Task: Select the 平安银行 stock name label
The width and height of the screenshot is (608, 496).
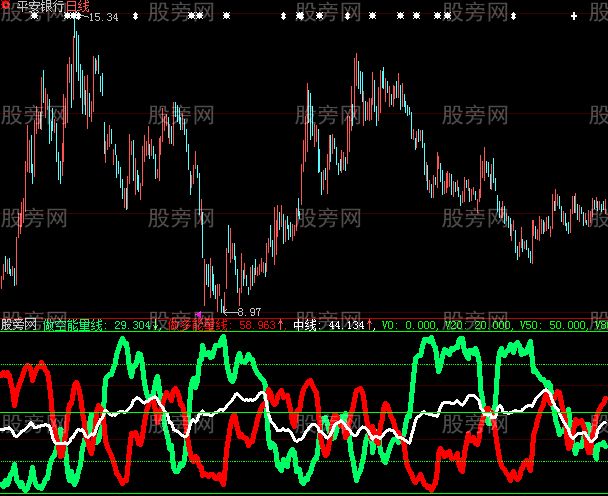Action: [38, 6]
